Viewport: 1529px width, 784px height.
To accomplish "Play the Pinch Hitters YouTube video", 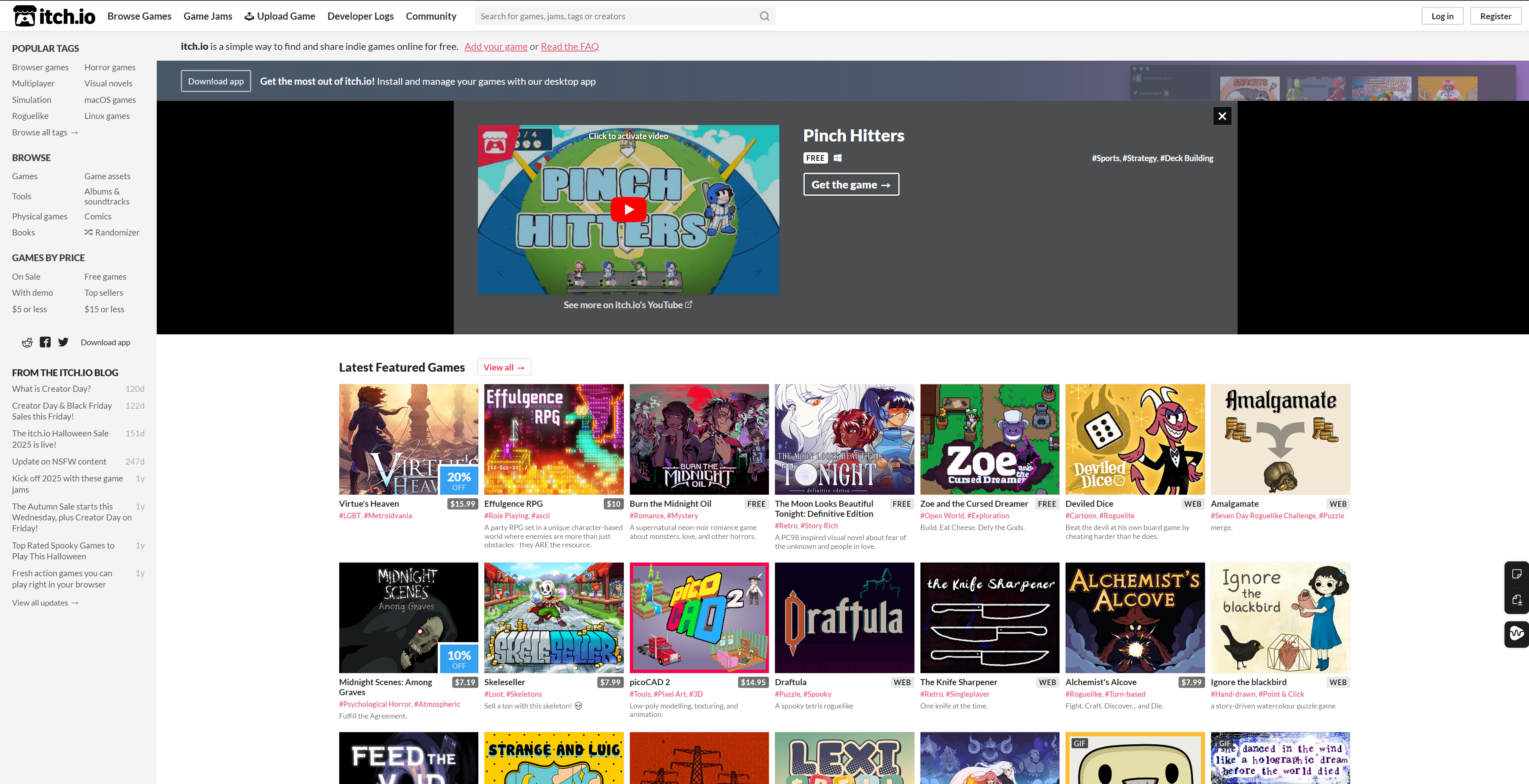I will tap(628, 209).
